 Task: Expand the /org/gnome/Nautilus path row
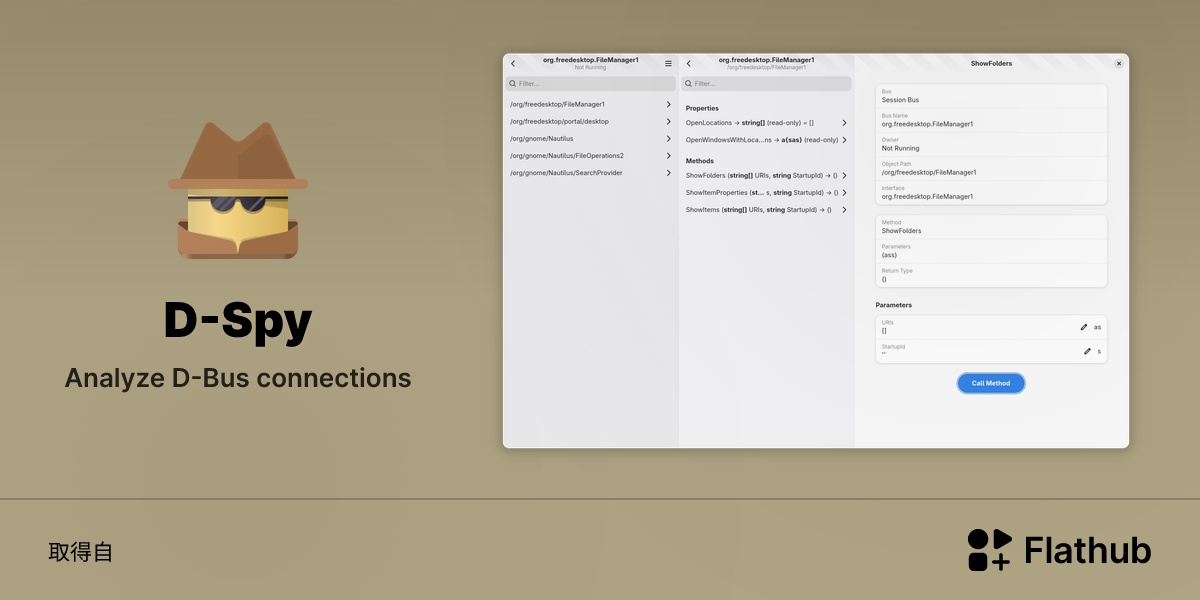(590, 139)
